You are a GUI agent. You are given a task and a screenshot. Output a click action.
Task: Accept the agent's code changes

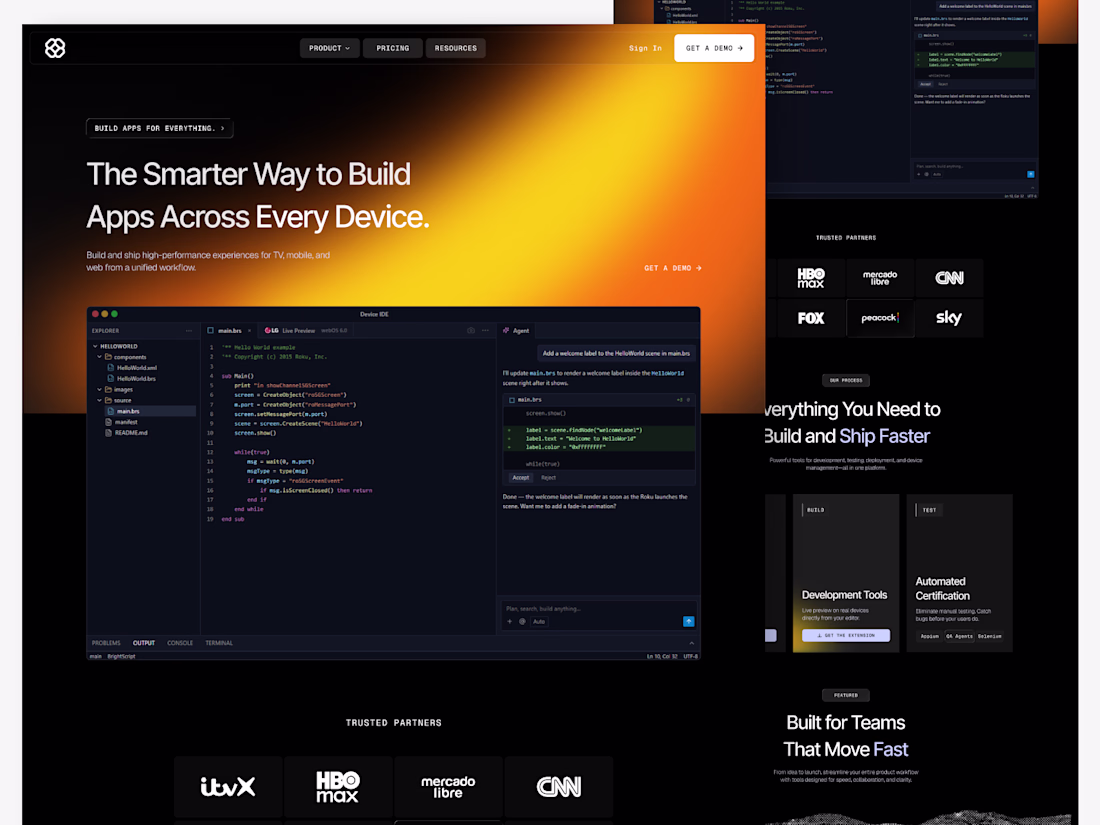click(x=521, y=478)
